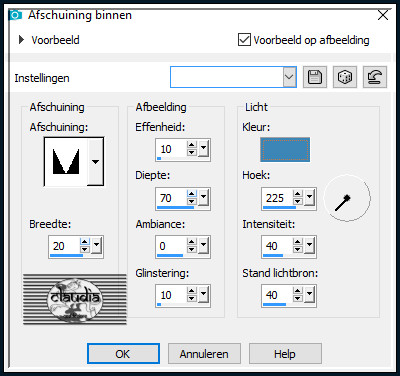Decrease Hoek with the down spinner arrow
Image resolution: width=400 pixels, height=376 pixels.
pyautogui.click(x=298, y=201)
